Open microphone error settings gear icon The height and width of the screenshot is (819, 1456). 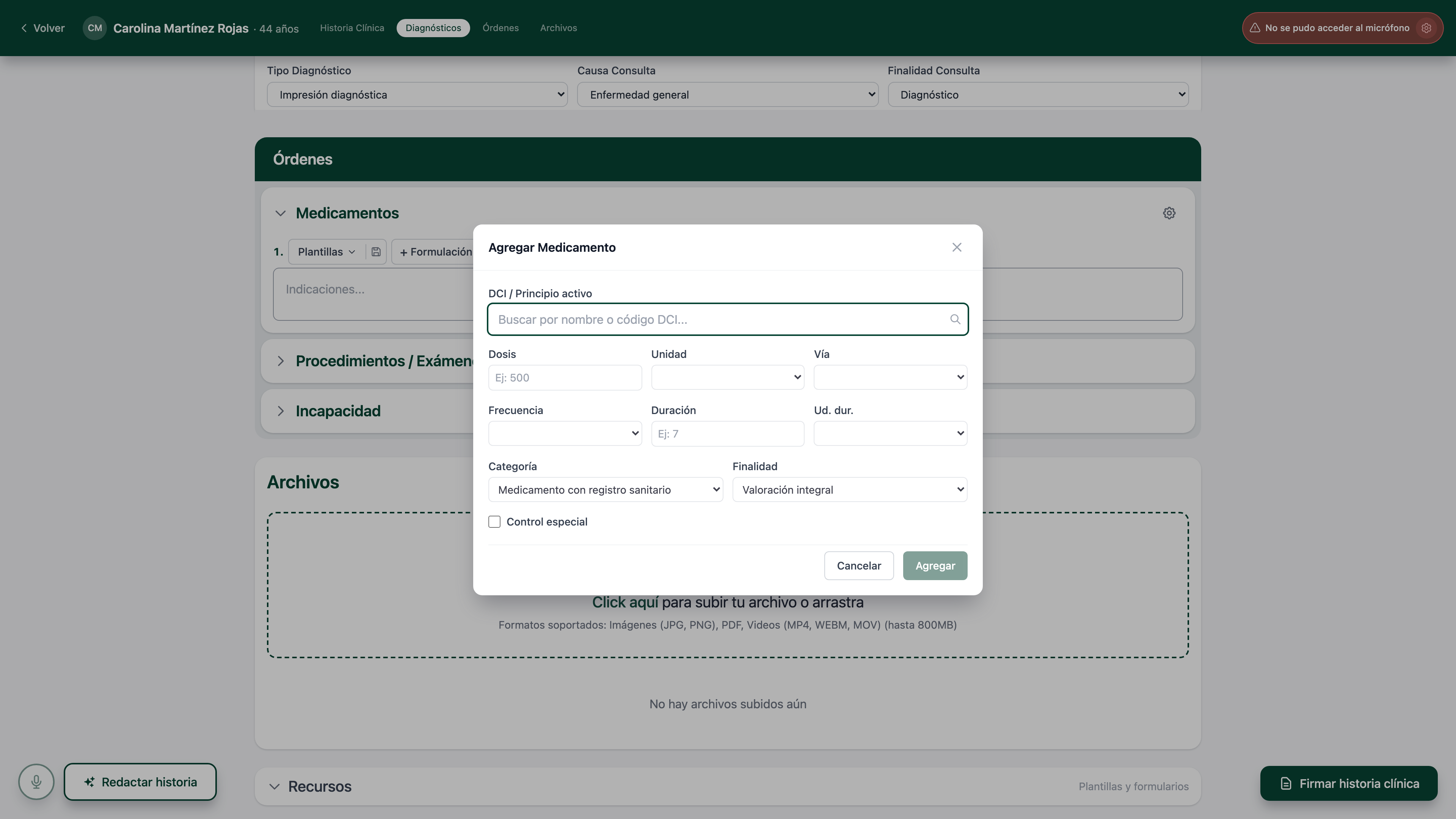click(1426, 28)
